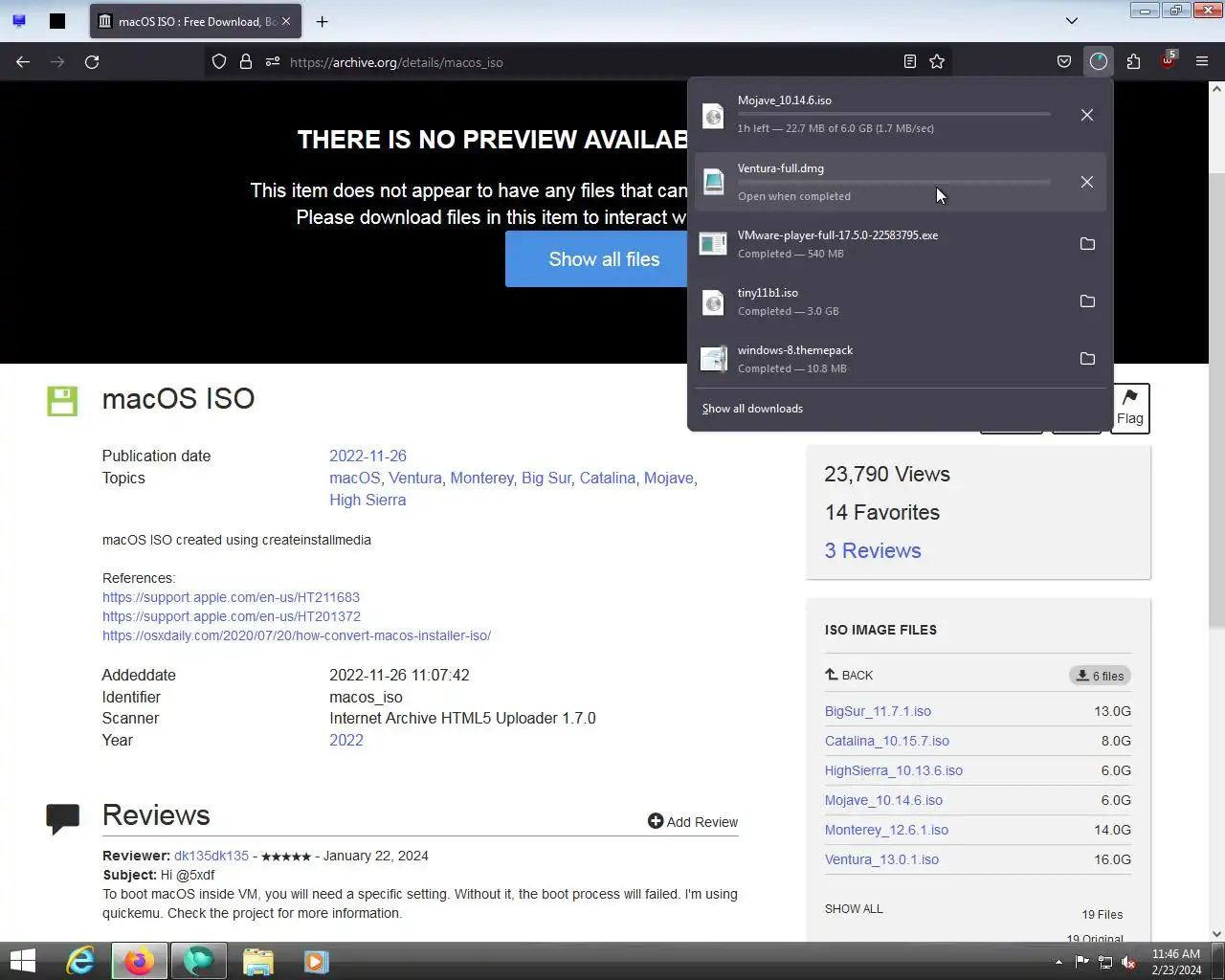Screen dimensions: 1225x980
Task: Open media player taskbar icon
Action: coord(317,961)
